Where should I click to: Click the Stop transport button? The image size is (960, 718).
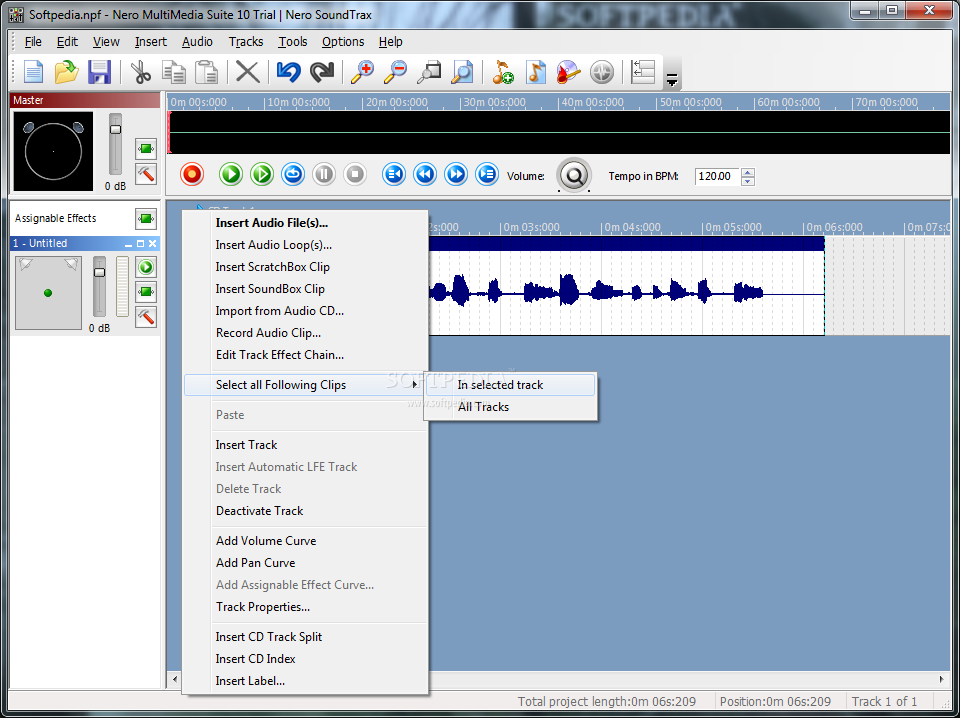click(x=355, y=175)
